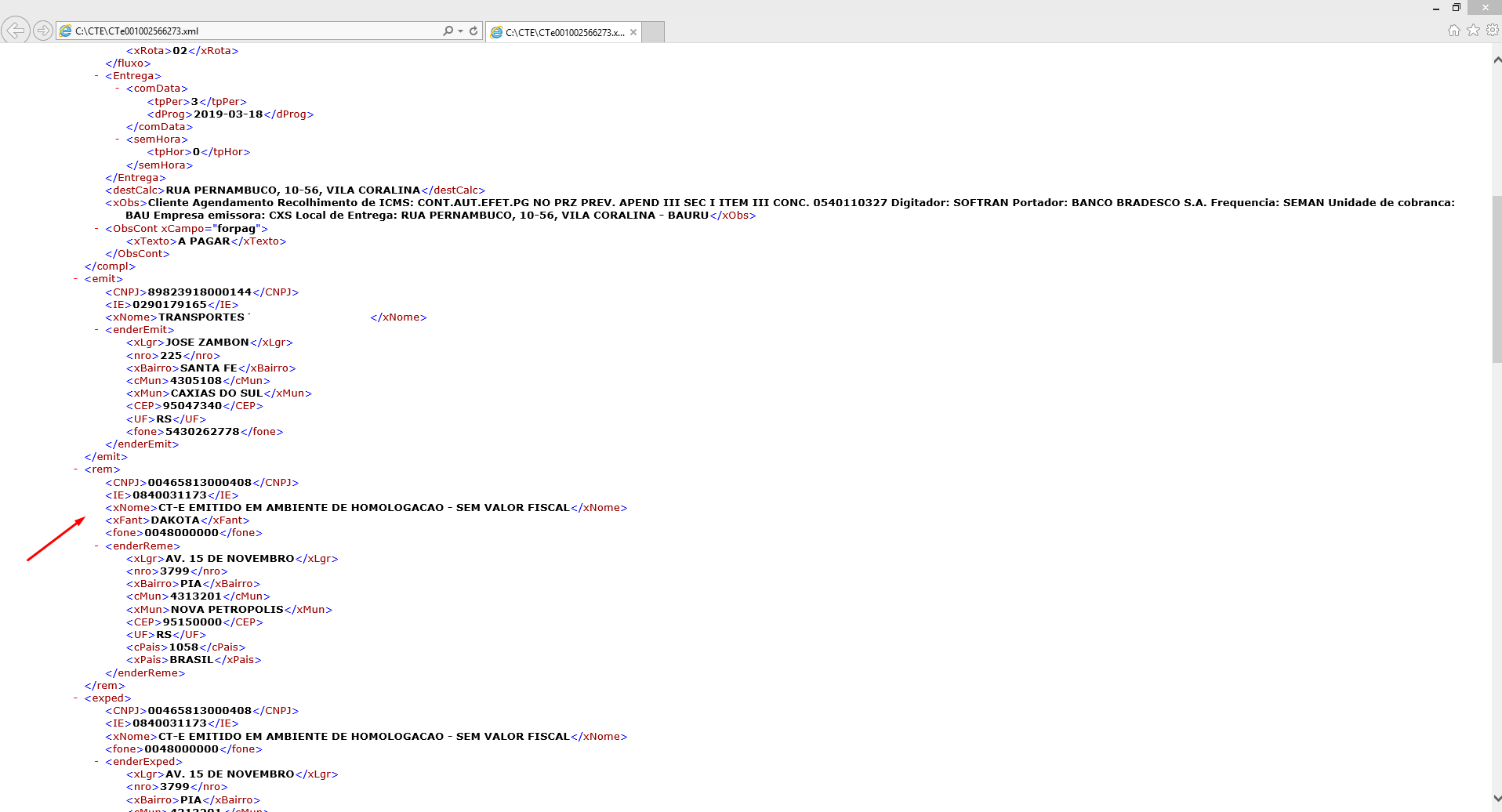The image size is (1502, 812).
Task: Click the closing compl tag
Action: coord(110,266)
